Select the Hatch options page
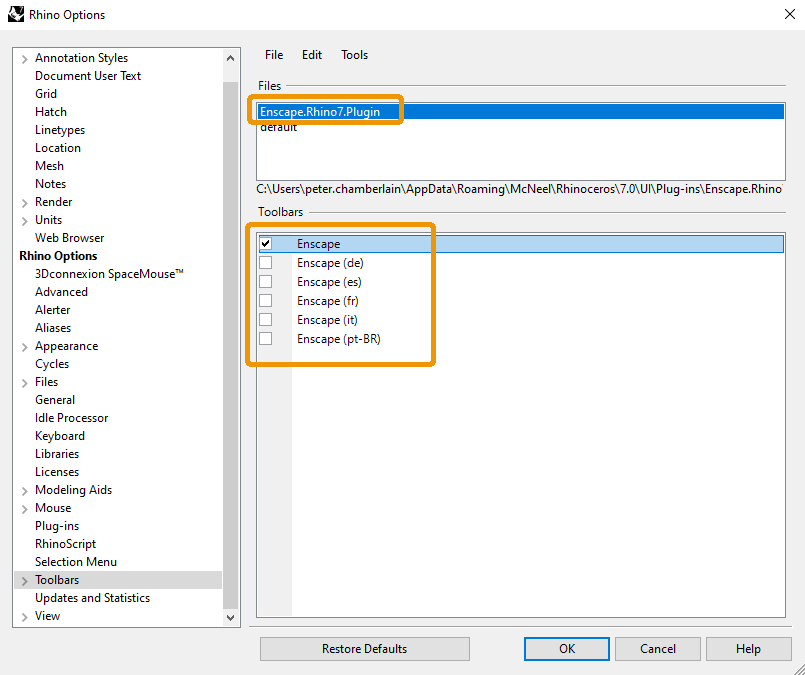805x675 pixels. tap(51, 112)
